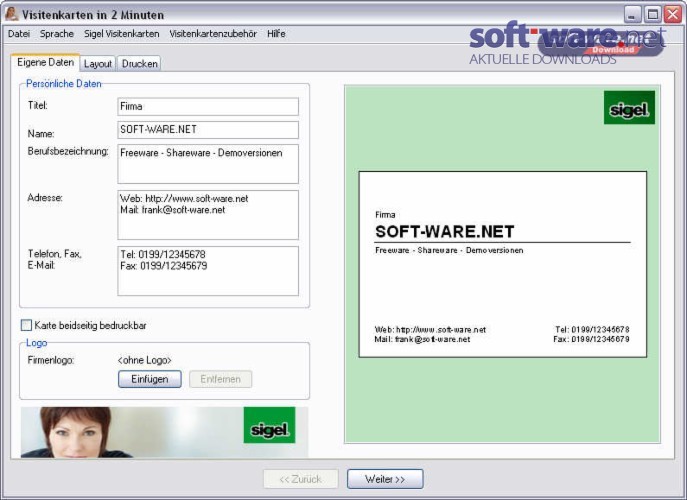Click the 'Persönliche Daten' group heading
Image resolution: width=687 pixels, height=500 pixels.
[64, 84]
